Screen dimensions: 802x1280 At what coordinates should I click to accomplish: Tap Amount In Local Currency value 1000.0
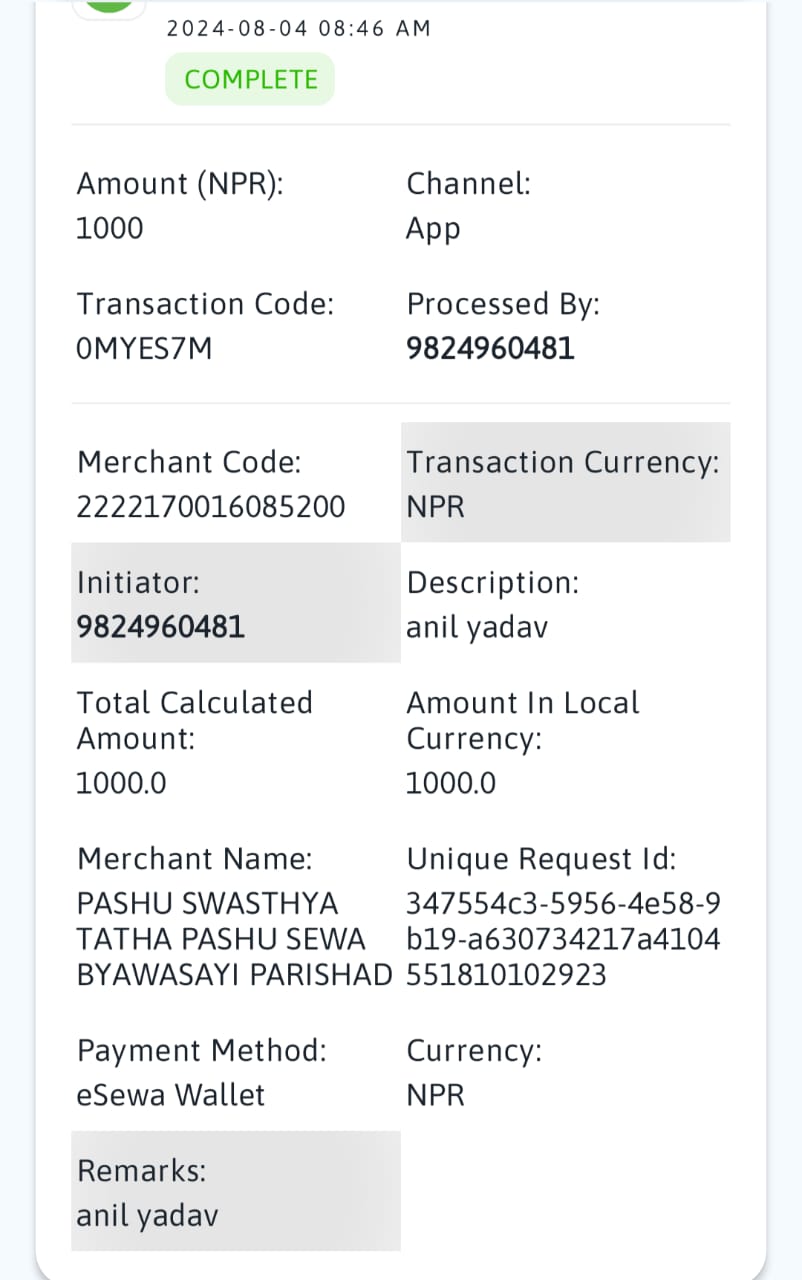coord(451,783)
